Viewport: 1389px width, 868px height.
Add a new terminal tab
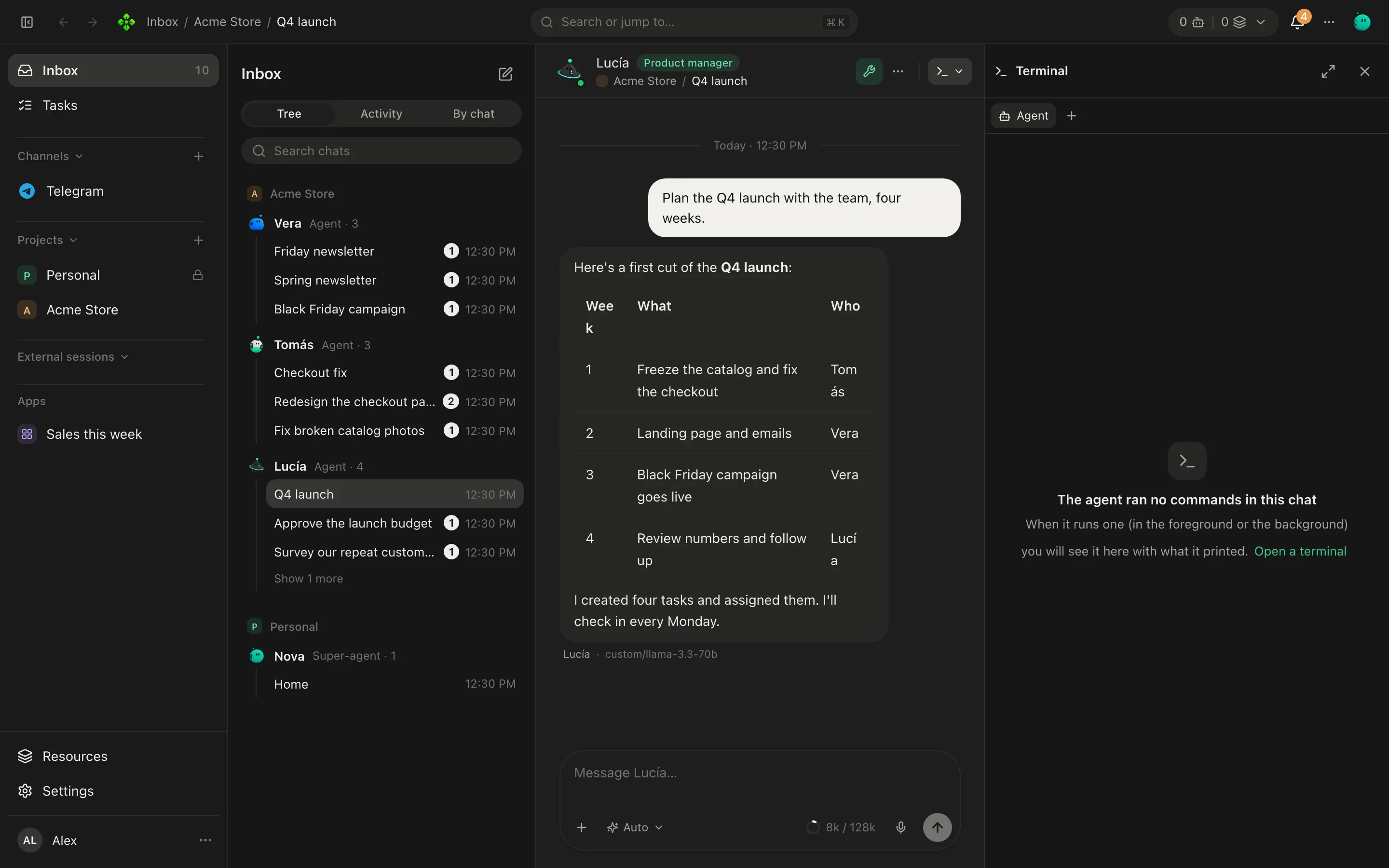1071,116
